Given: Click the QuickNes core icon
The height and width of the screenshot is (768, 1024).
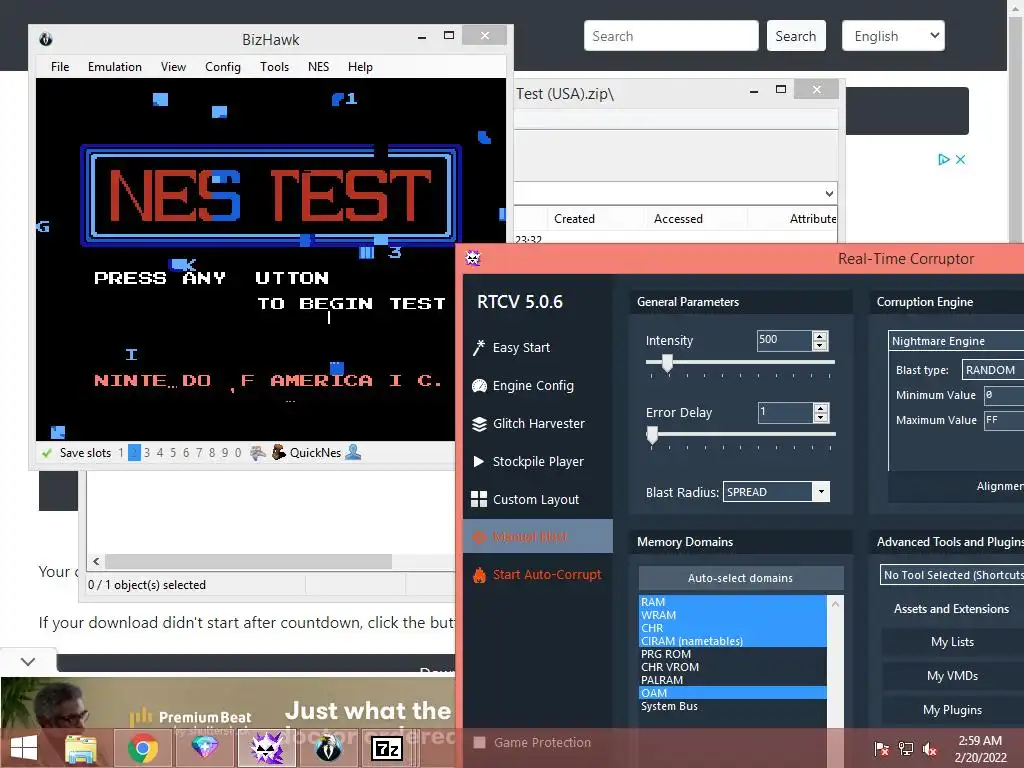Looking at the screenshot, I should 279,453.
